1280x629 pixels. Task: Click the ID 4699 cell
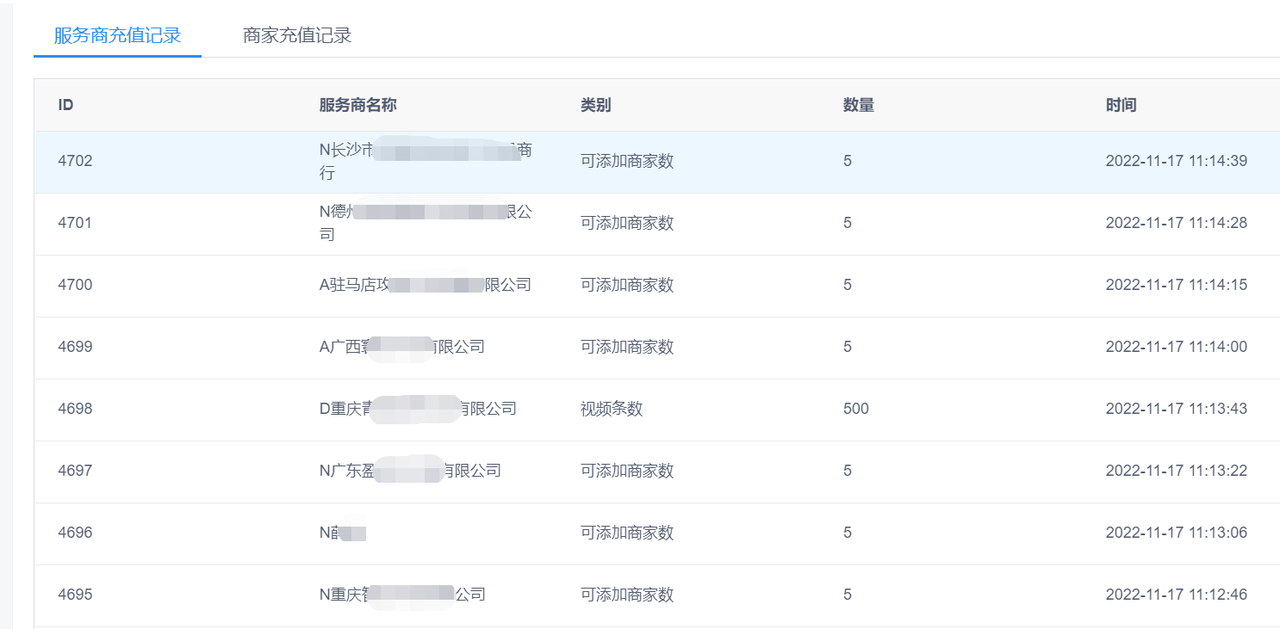click(75, 347)
